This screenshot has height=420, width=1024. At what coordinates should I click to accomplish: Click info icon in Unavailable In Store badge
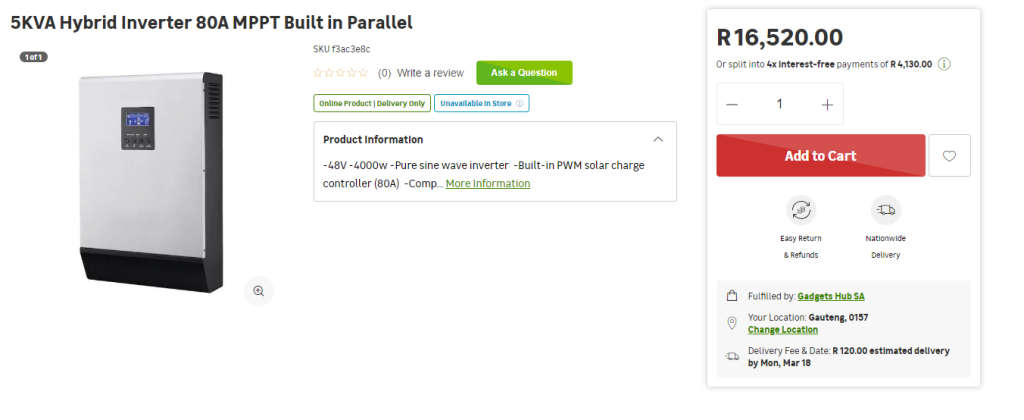519,103
